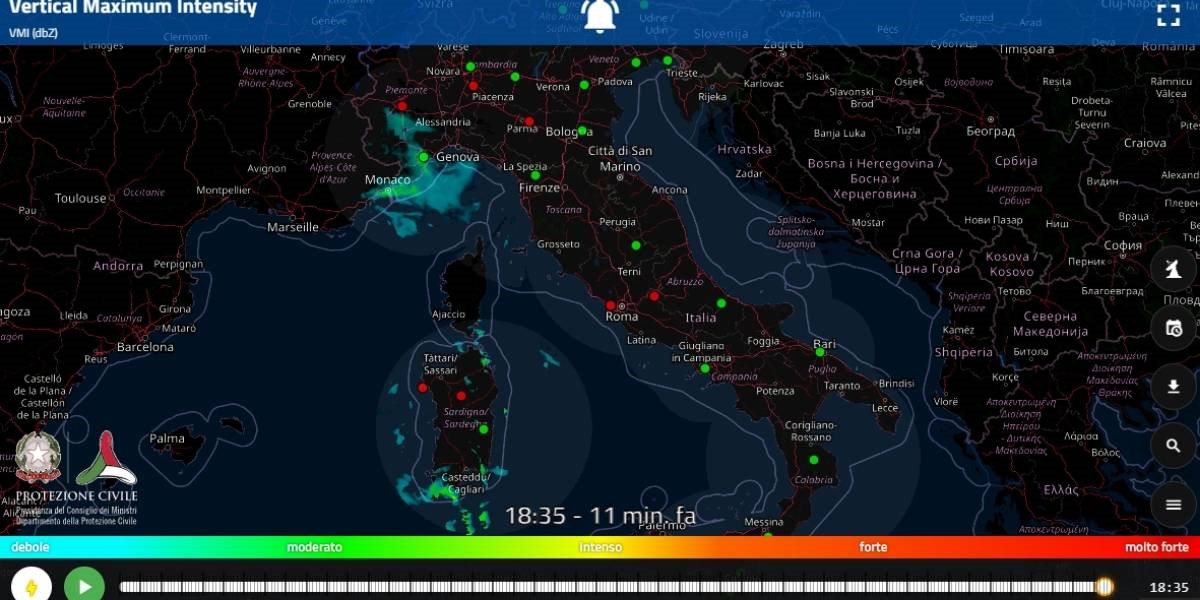Play the radar animation

tap(84, 584)
